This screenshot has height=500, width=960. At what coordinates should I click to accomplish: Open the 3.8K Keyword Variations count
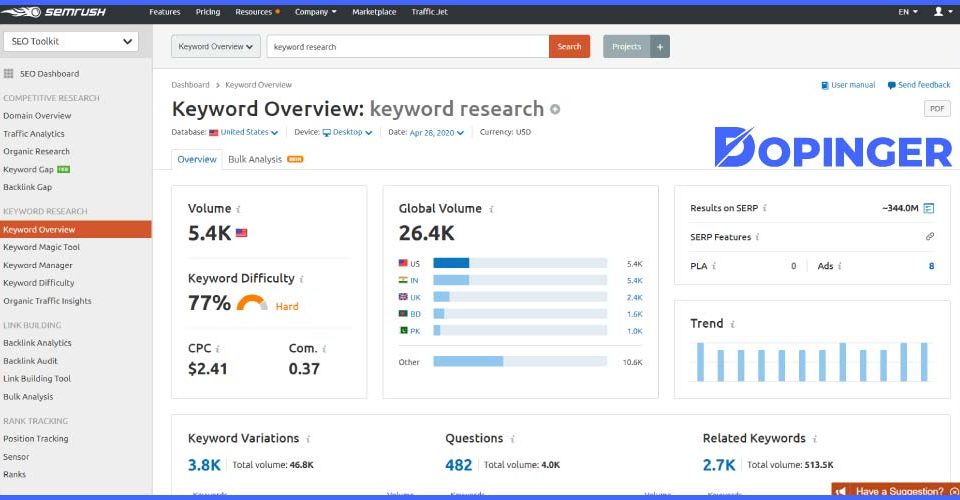point(204,465)
